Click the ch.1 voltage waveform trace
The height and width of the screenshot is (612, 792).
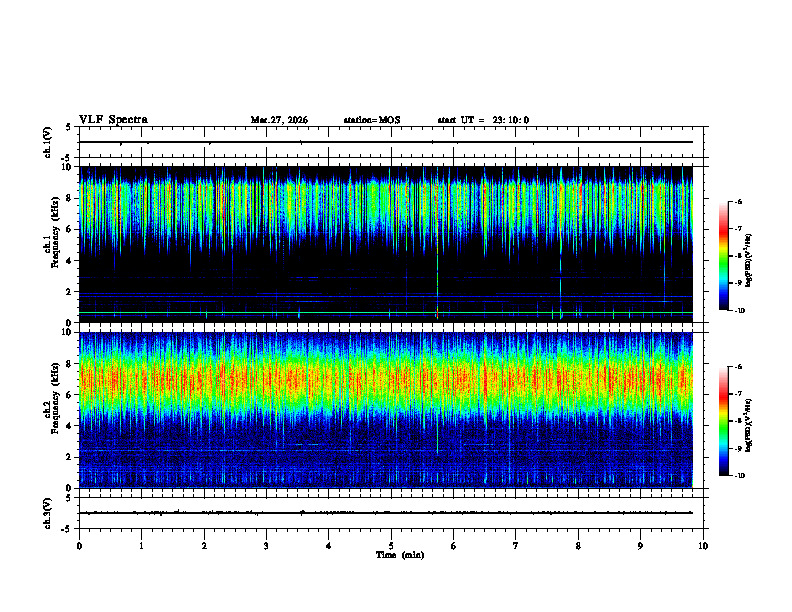click(386, 142)
